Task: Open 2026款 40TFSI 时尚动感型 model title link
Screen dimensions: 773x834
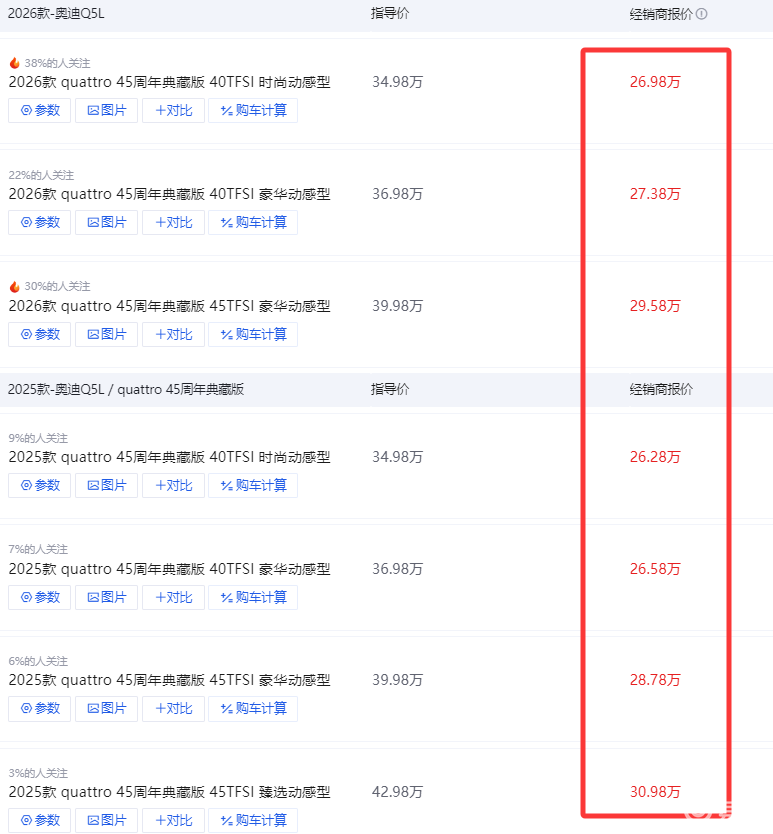Action: coord(169,82)
